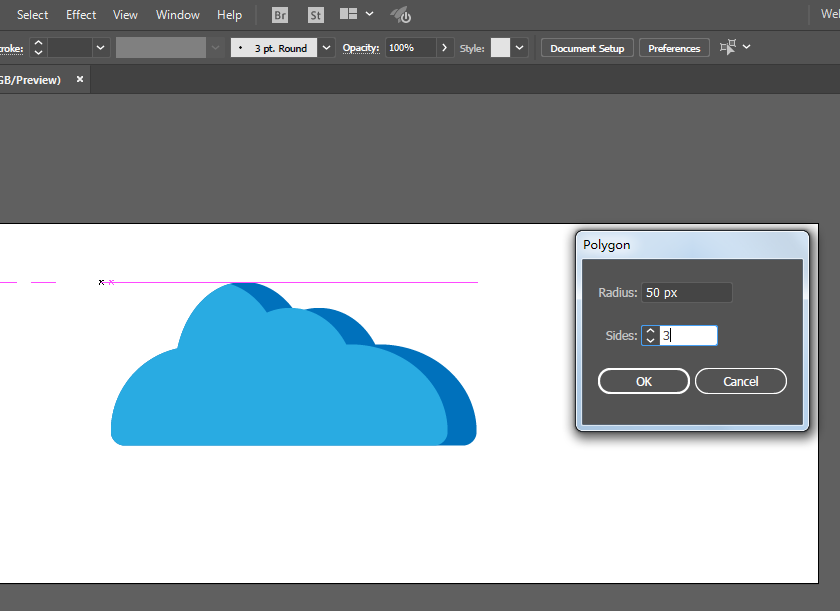Open the Window menu
Image resolution: width=840 pixels, height=611 pixels.
coord(178,15)
